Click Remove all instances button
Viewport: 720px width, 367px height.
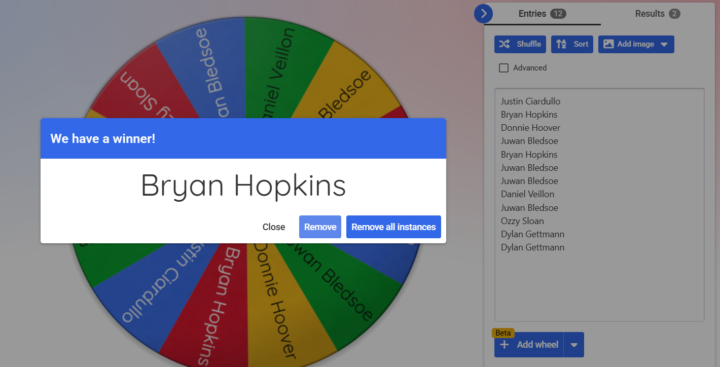(394, 227)
